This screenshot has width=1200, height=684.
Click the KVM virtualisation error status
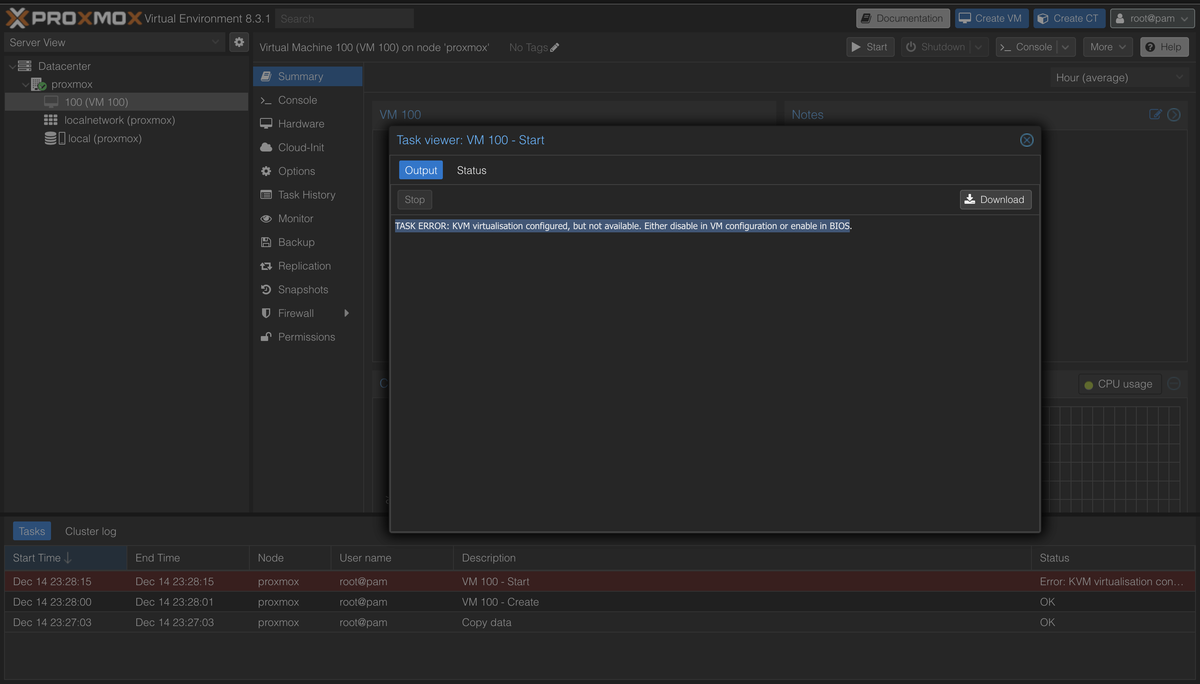coord(1111,581)
